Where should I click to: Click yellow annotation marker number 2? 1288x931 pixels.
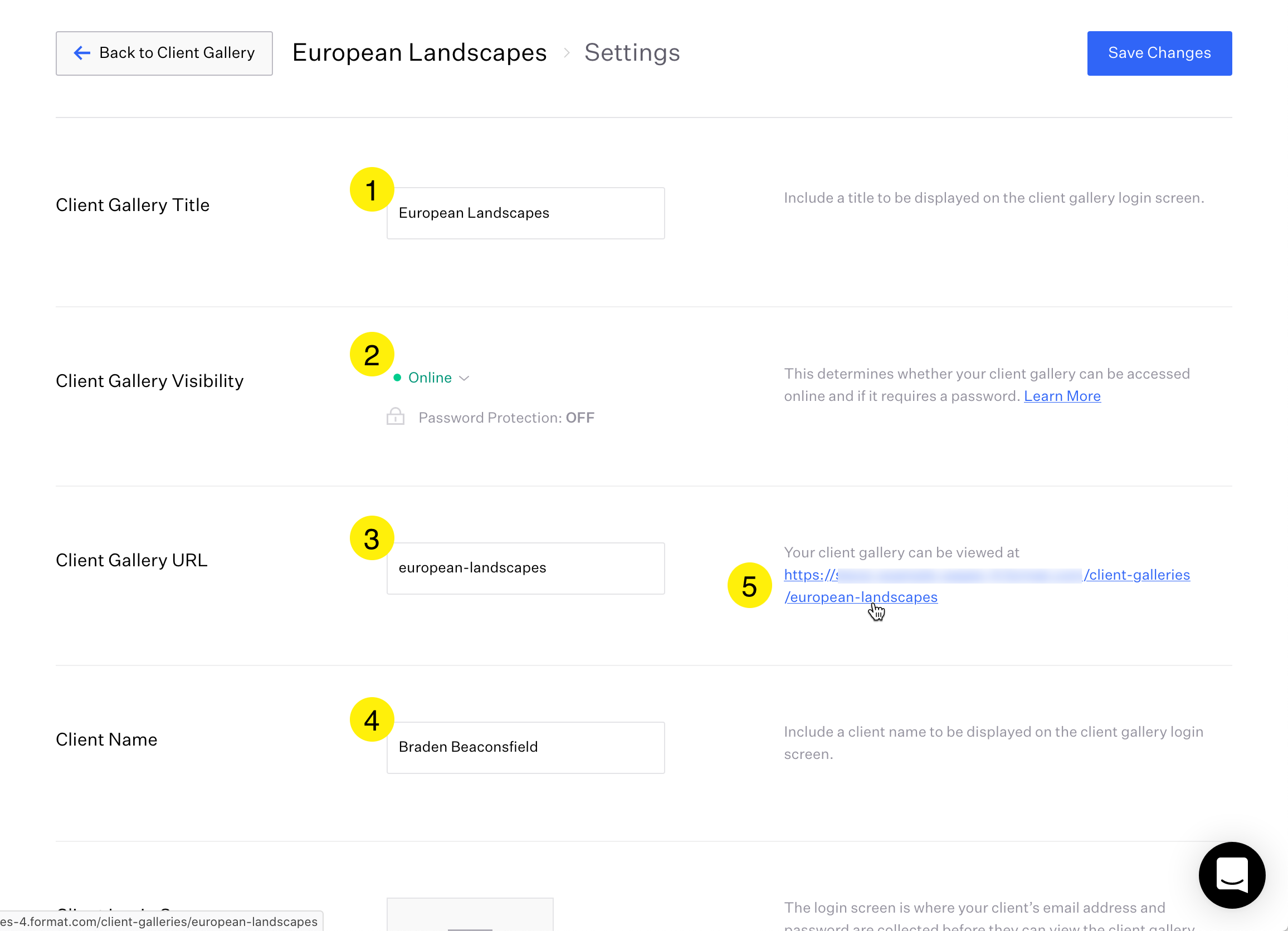pyautogui.click(x=372, y=355)
